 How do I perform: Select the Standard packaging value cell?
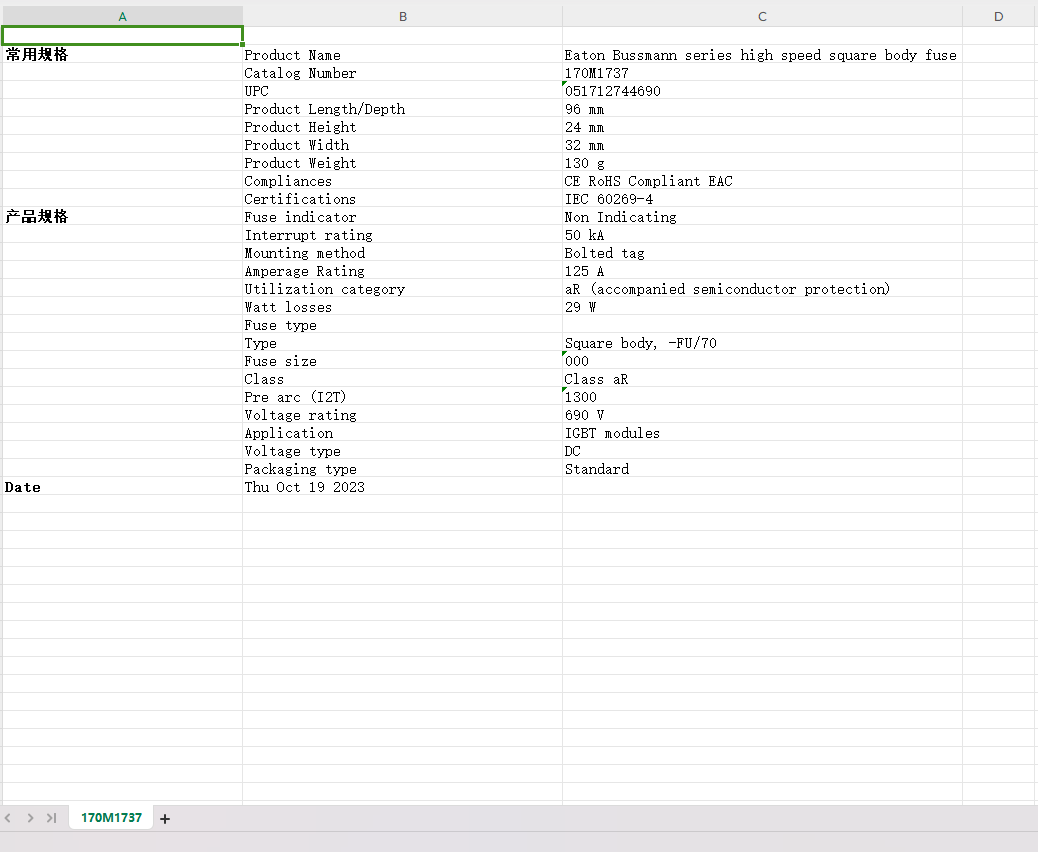[x=762, y=469]
